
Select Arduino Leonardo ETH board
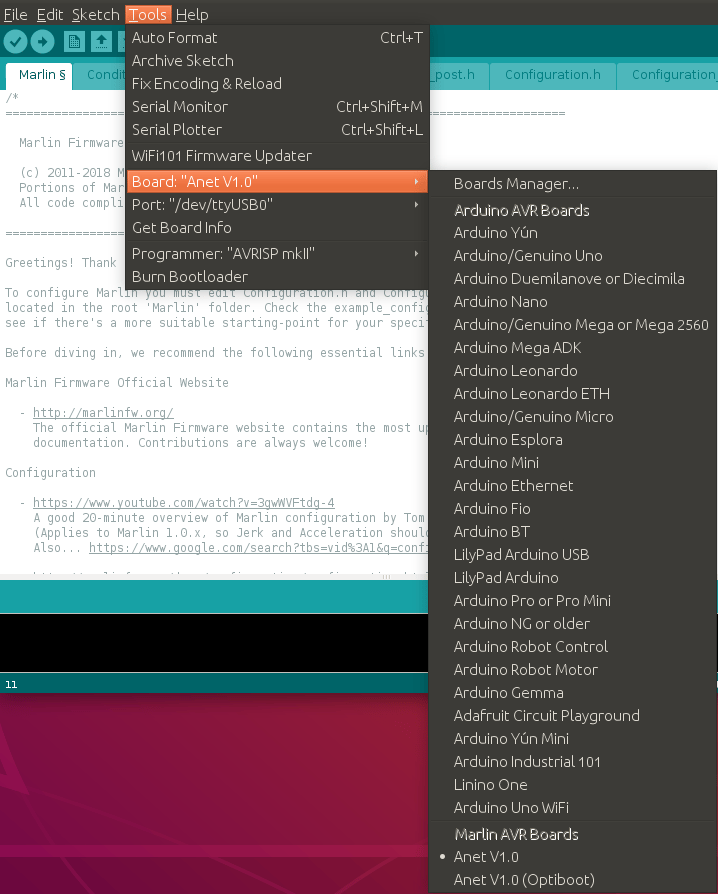(573, 393)
